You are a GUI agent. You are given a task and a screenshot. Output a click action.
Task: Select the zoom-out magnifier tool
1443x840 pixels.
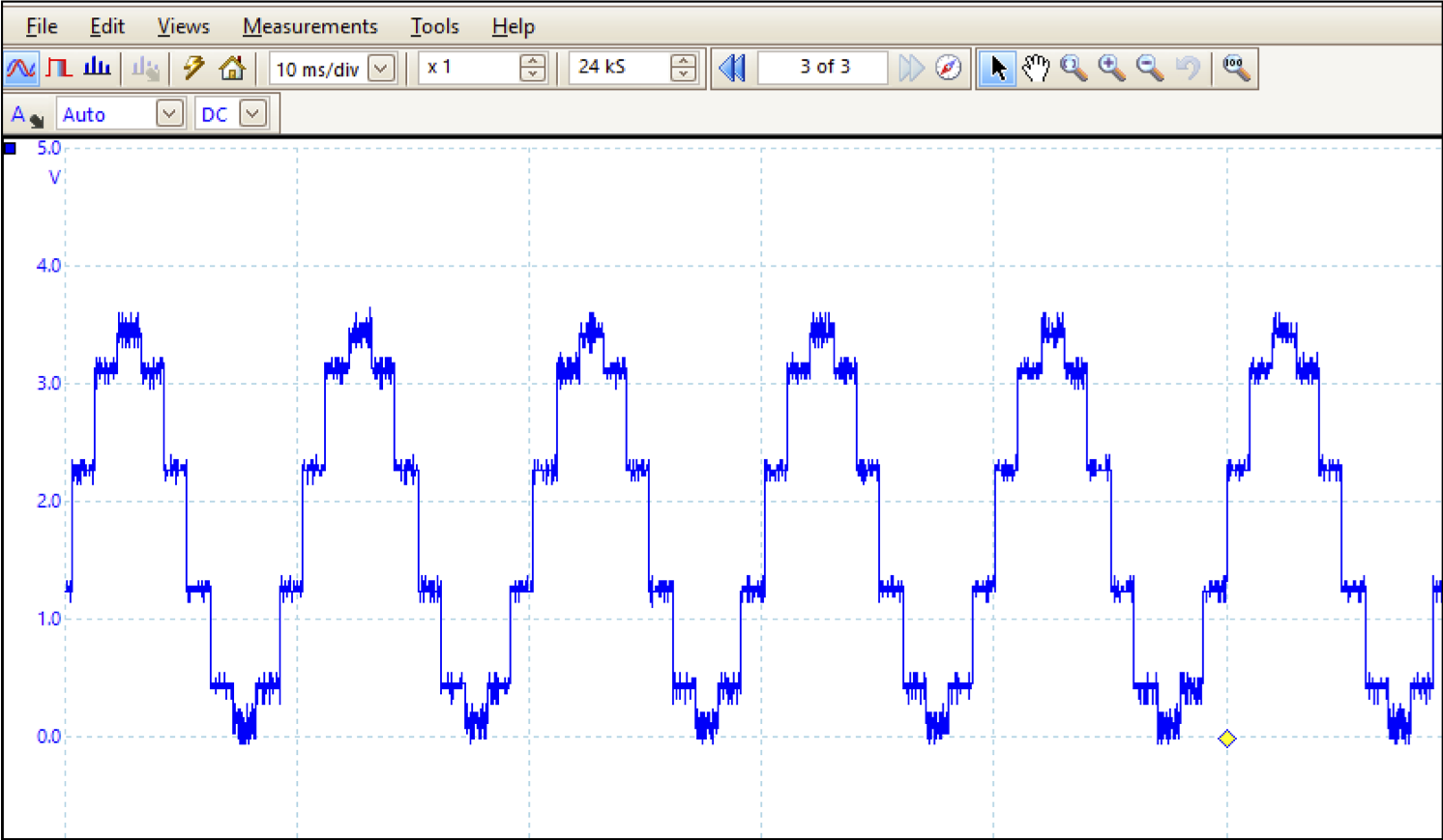[1150, 68]
